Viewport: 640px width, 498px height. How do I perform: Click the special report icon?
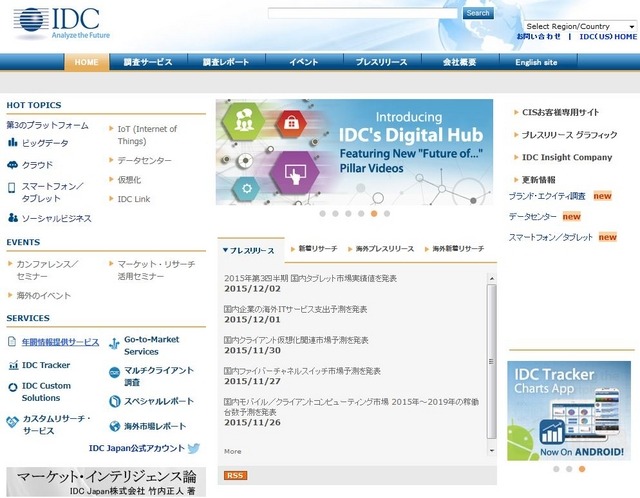[x=115, y=401]
